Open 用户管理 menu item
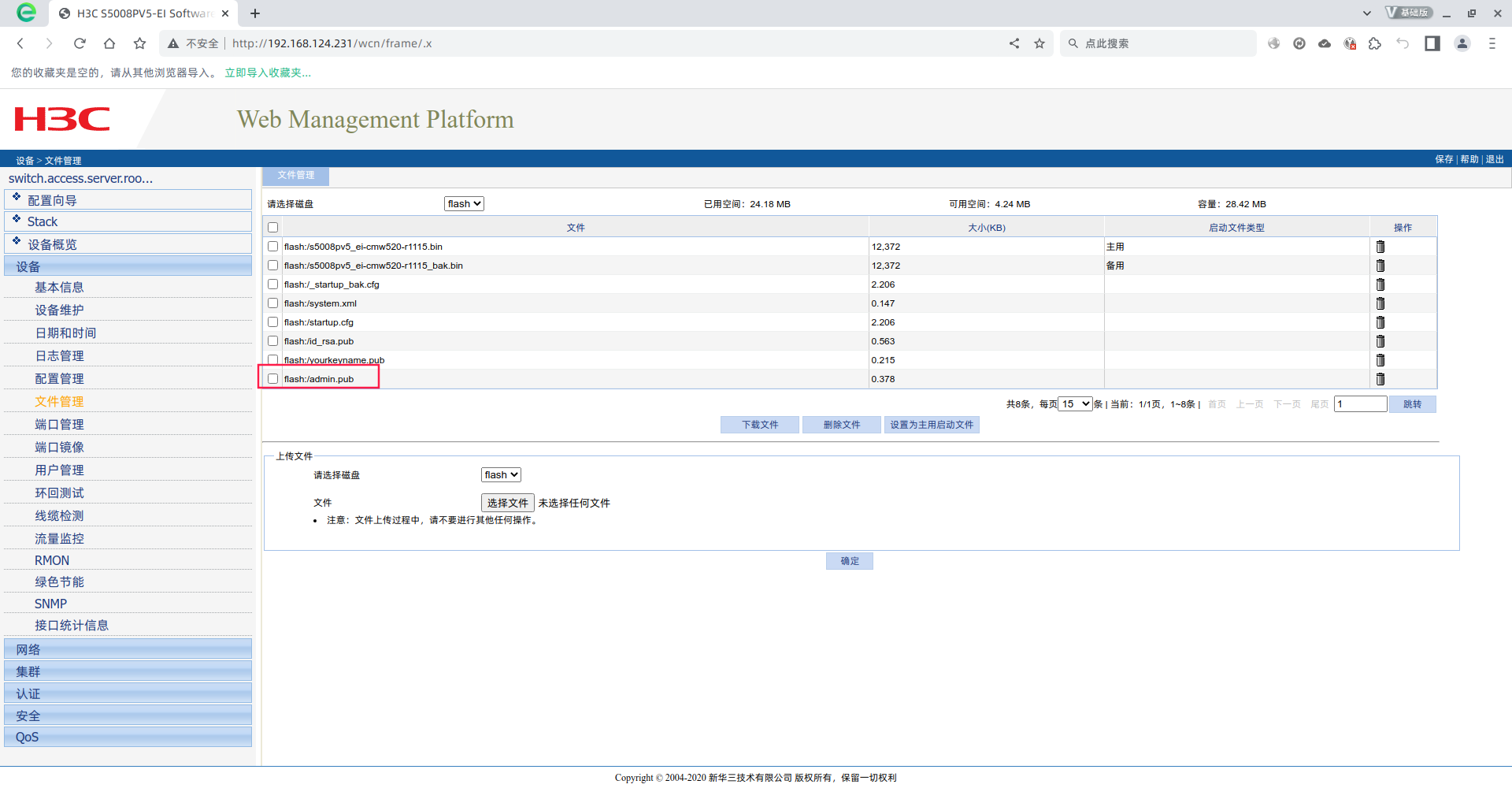 pos(59,470)
